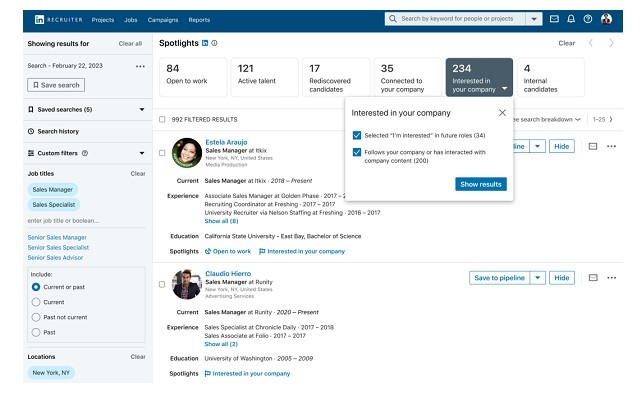
Task: Select the 121 Active talent spotlight
Action: (x=264, y=77)
